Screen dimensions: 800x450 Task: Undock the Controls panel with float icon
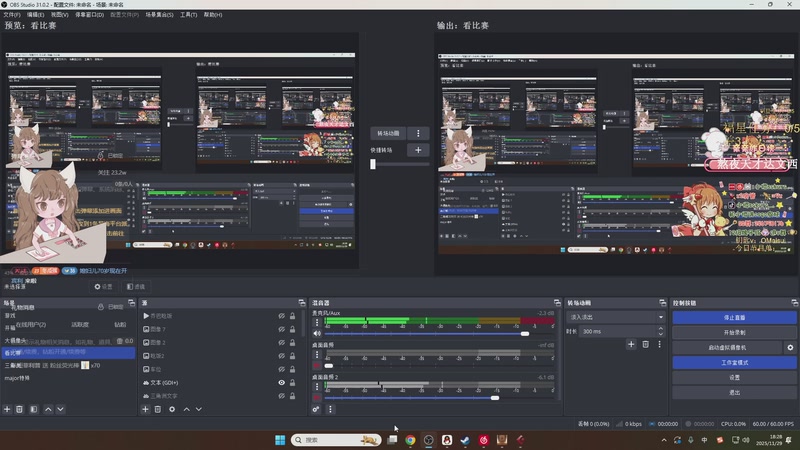[x=794, y=303]
